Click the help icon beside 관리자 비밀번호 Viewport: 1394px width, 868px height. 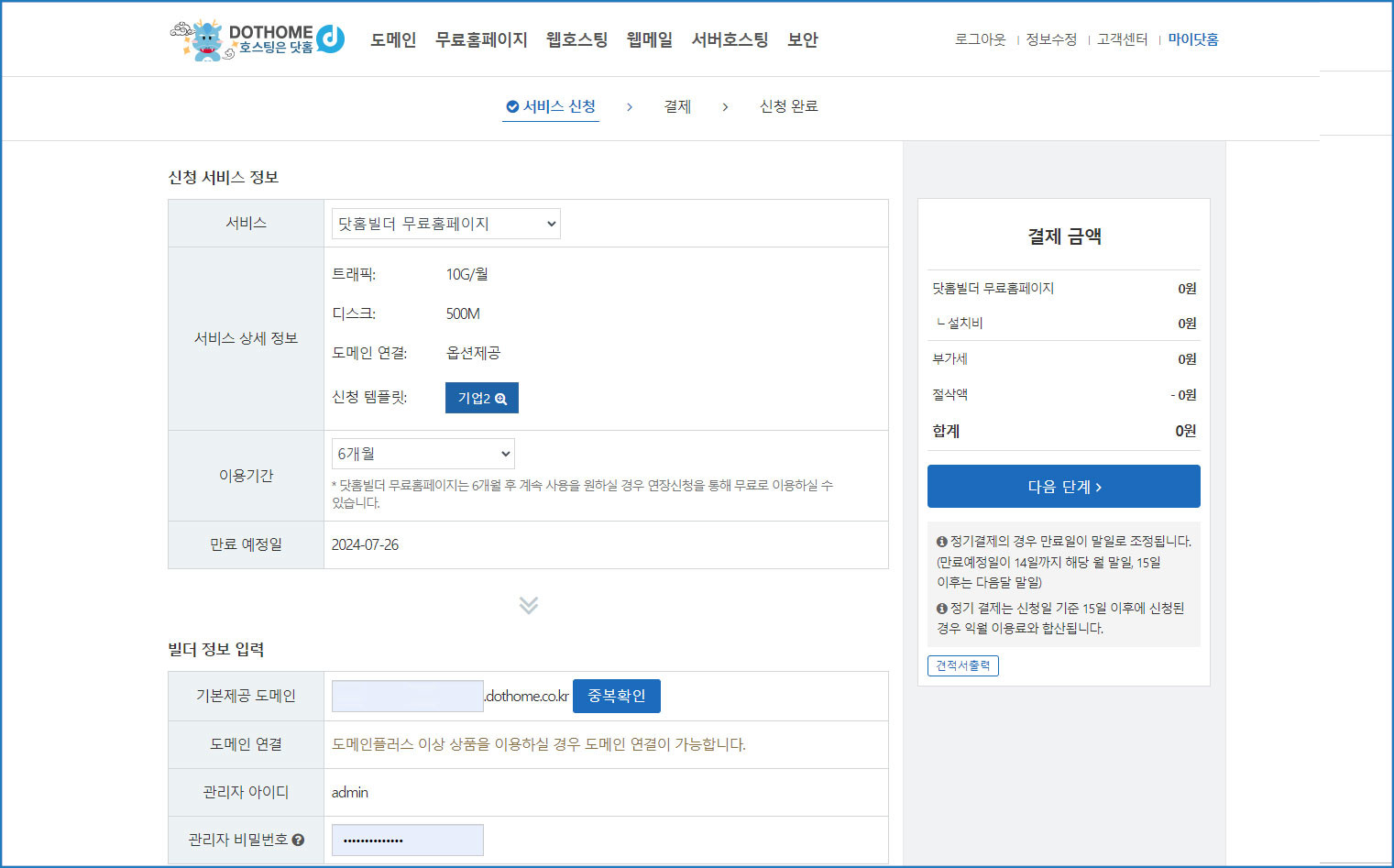(298, 840)
